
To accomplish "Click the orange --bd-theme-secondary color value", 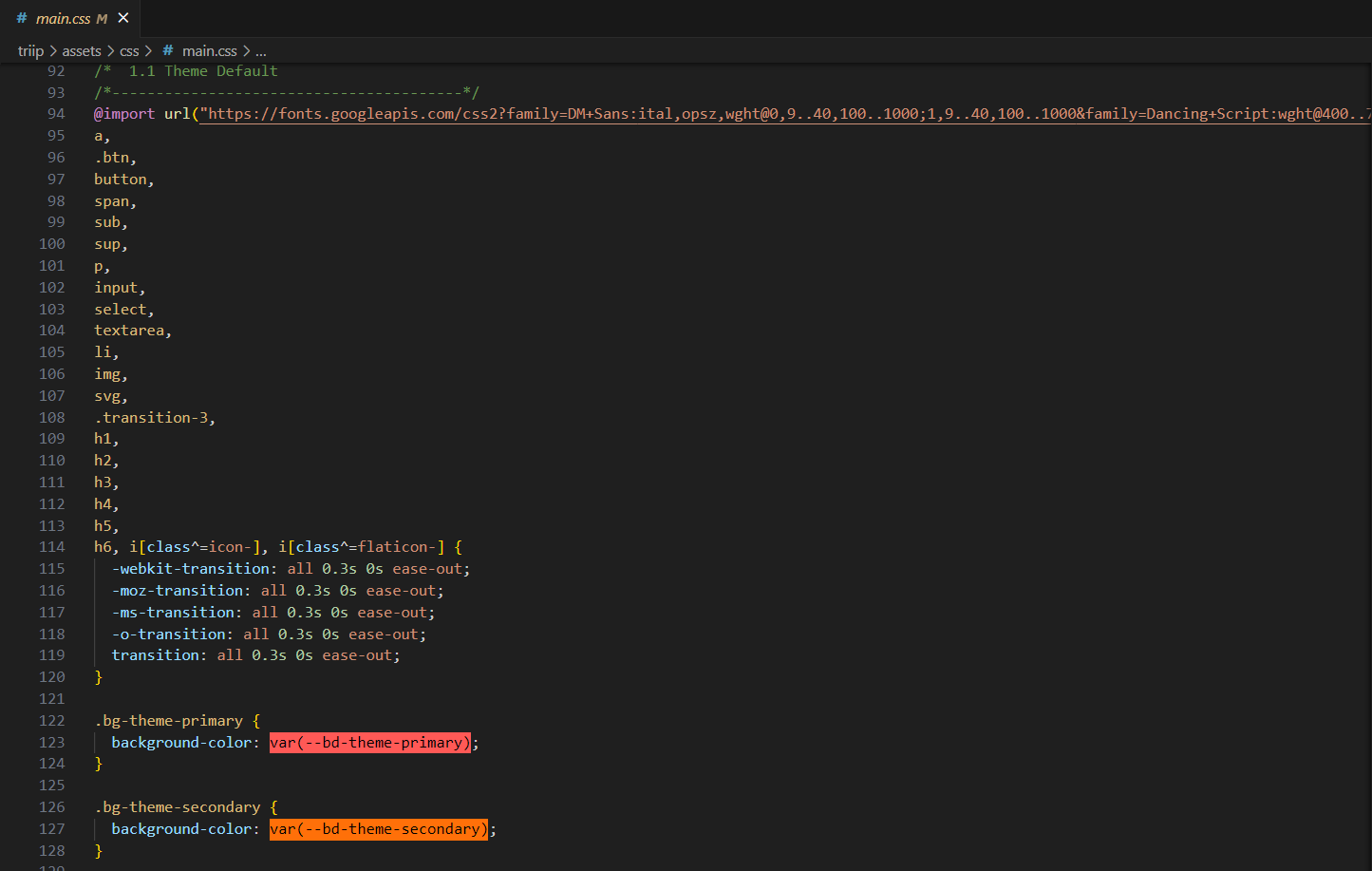I will [x=379, y=829].
